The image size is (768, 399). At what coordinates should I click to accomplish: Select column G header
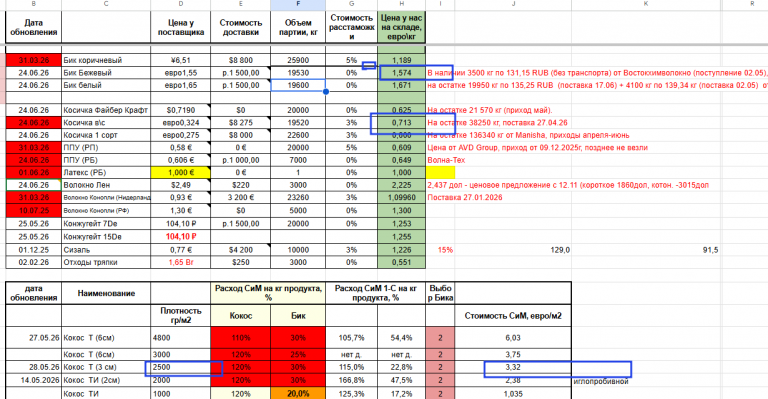pyautogui.click(x=351, y=4)
